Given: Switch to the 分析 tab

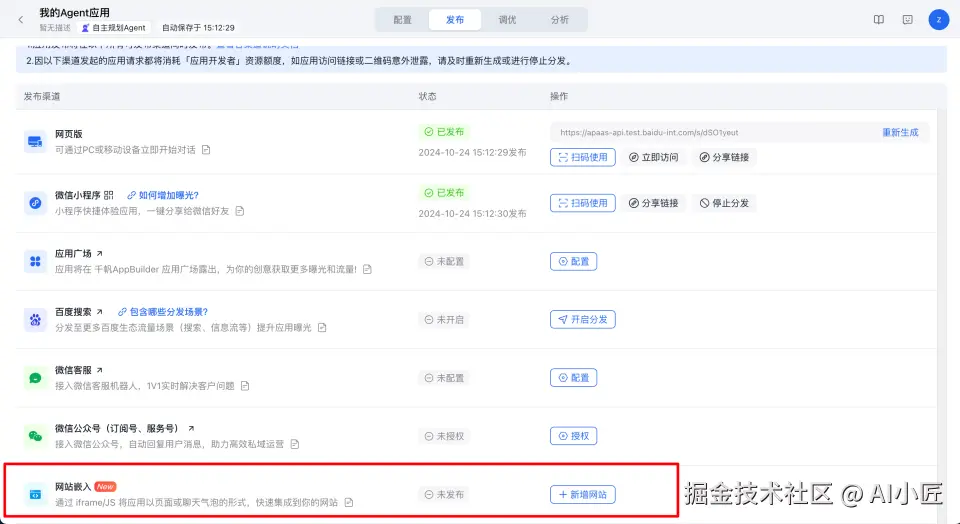Looking at the screenshot, I should pos(560,20).
